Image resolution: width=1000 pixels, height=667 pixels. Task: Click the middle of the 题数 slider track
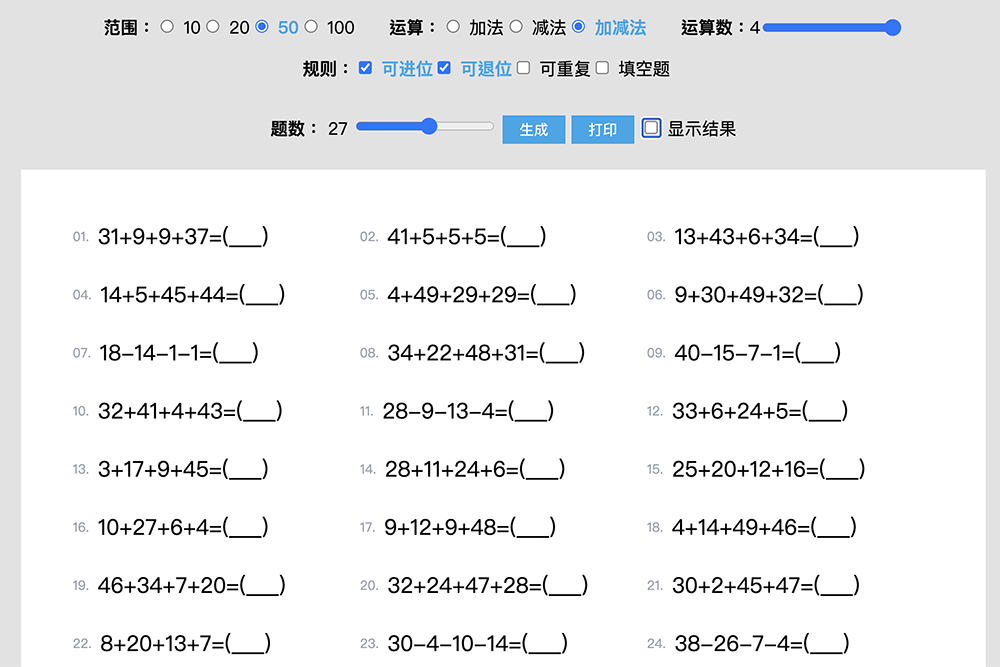(x=424, y=126)
